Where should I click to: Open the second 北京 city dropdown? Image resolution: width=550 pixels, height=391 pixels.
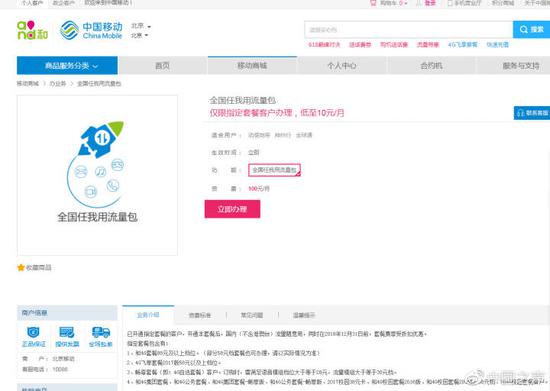point(140,35)
